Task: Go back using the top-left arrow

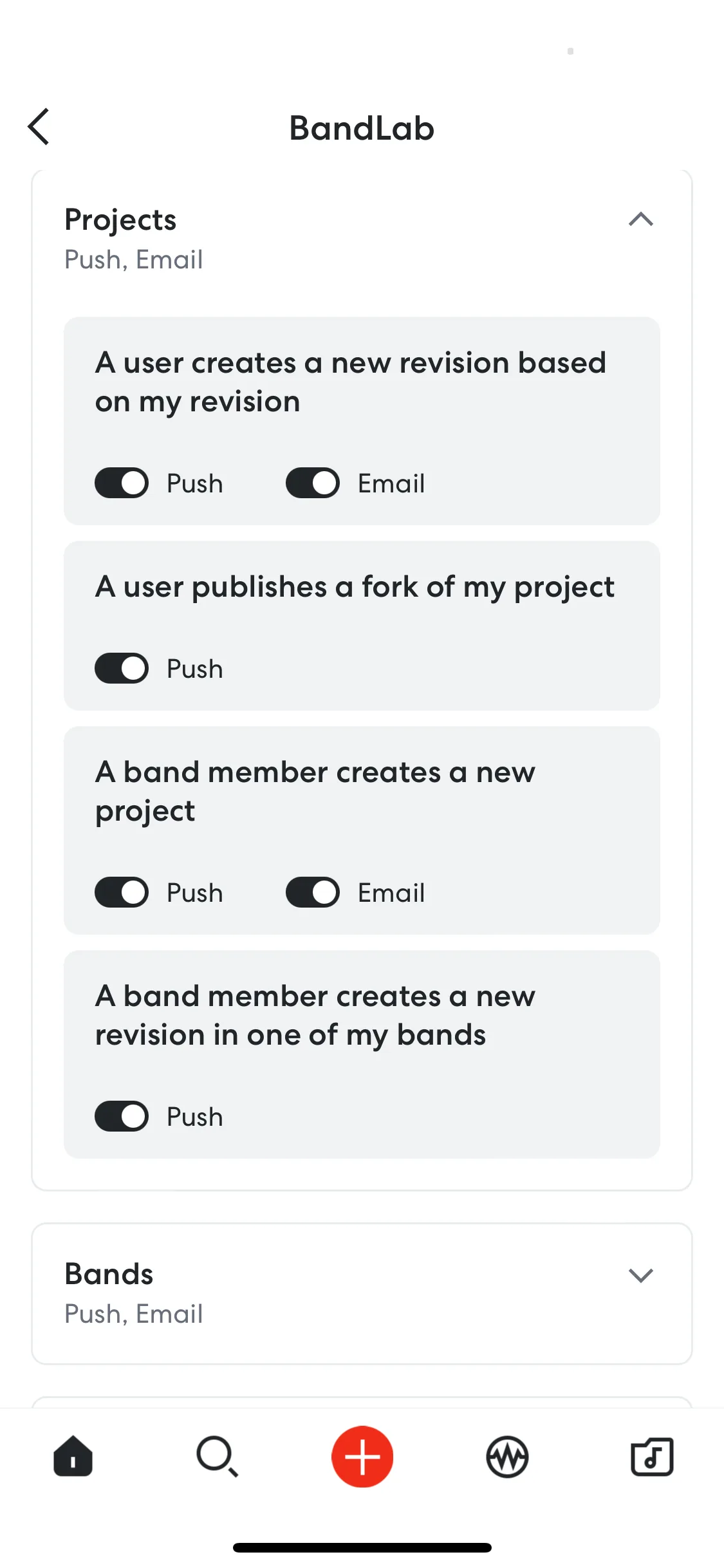Action: click(39, 127)
